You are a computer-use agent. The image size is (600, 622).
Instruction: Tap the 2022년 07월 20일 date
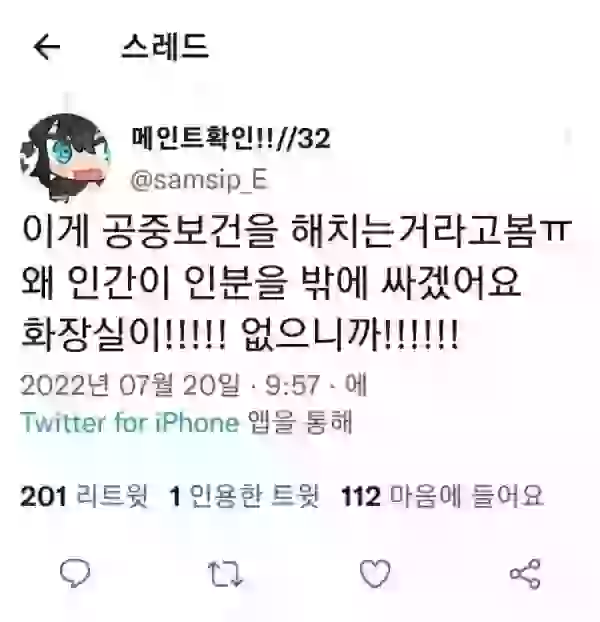click(130, 385)
